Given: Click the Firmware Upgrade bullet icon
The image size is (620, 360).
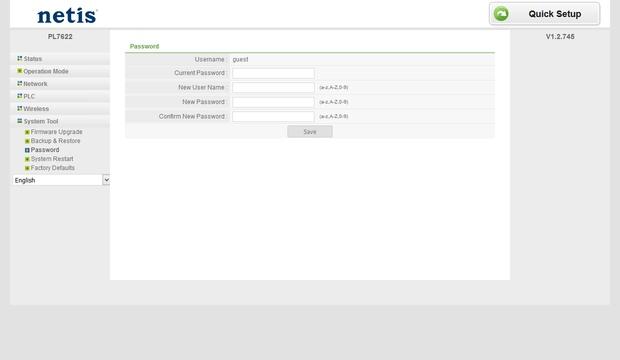Looking at the screenshot, I should click(x=27, y=132).
